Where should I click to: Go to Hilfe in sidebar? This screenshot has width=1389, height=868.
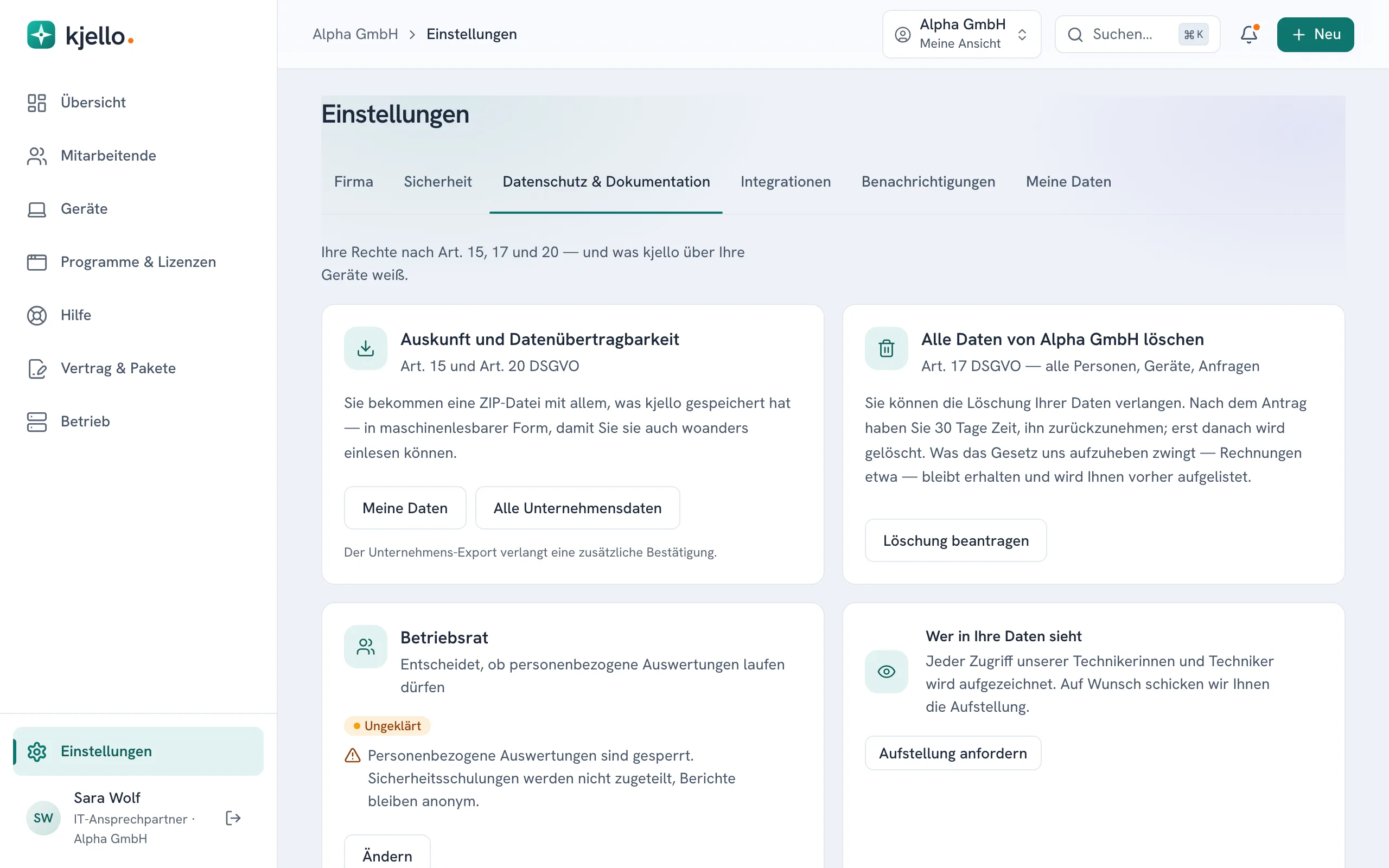(138, 315)
